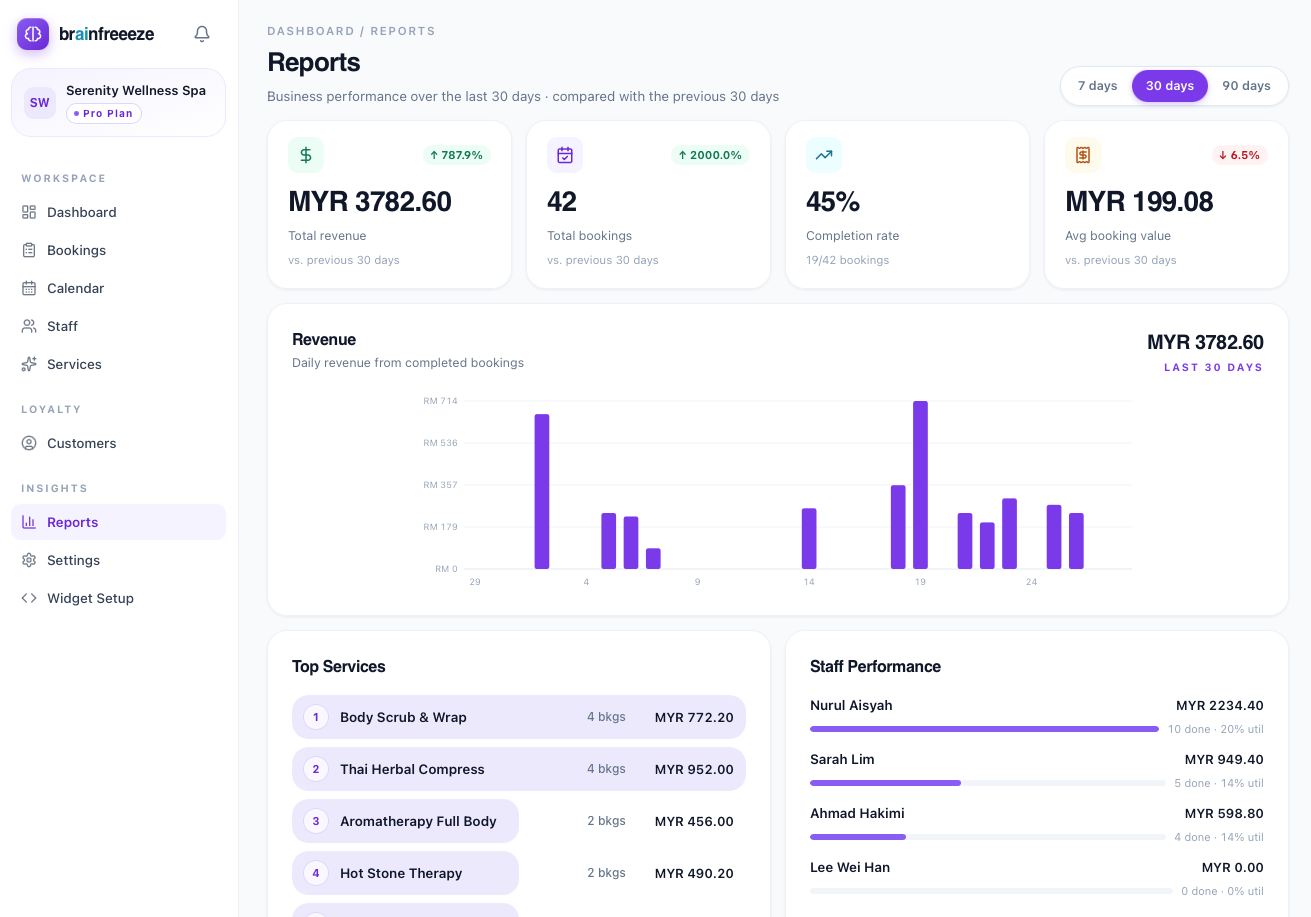1311x917 pixels.
Task: Click the DASHBOARD breadcrumb link
Action: pos(311,31)
